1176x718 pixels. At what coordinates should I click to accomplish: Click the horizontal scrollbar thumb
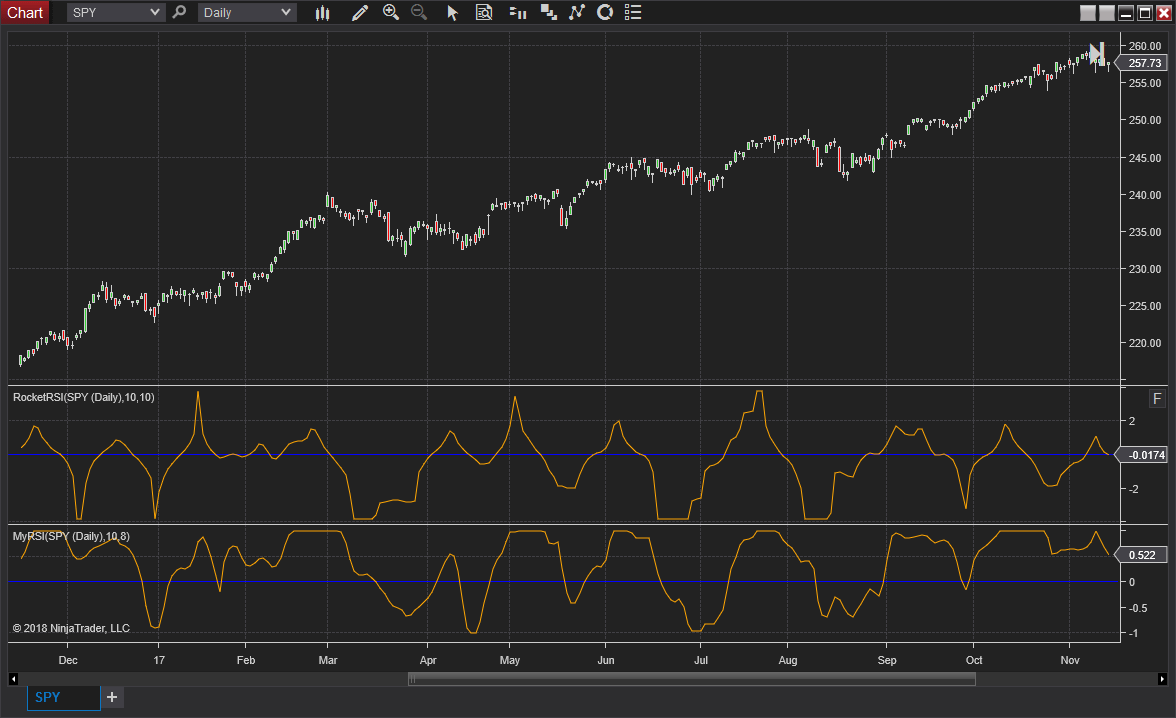(x=692, y=679)
